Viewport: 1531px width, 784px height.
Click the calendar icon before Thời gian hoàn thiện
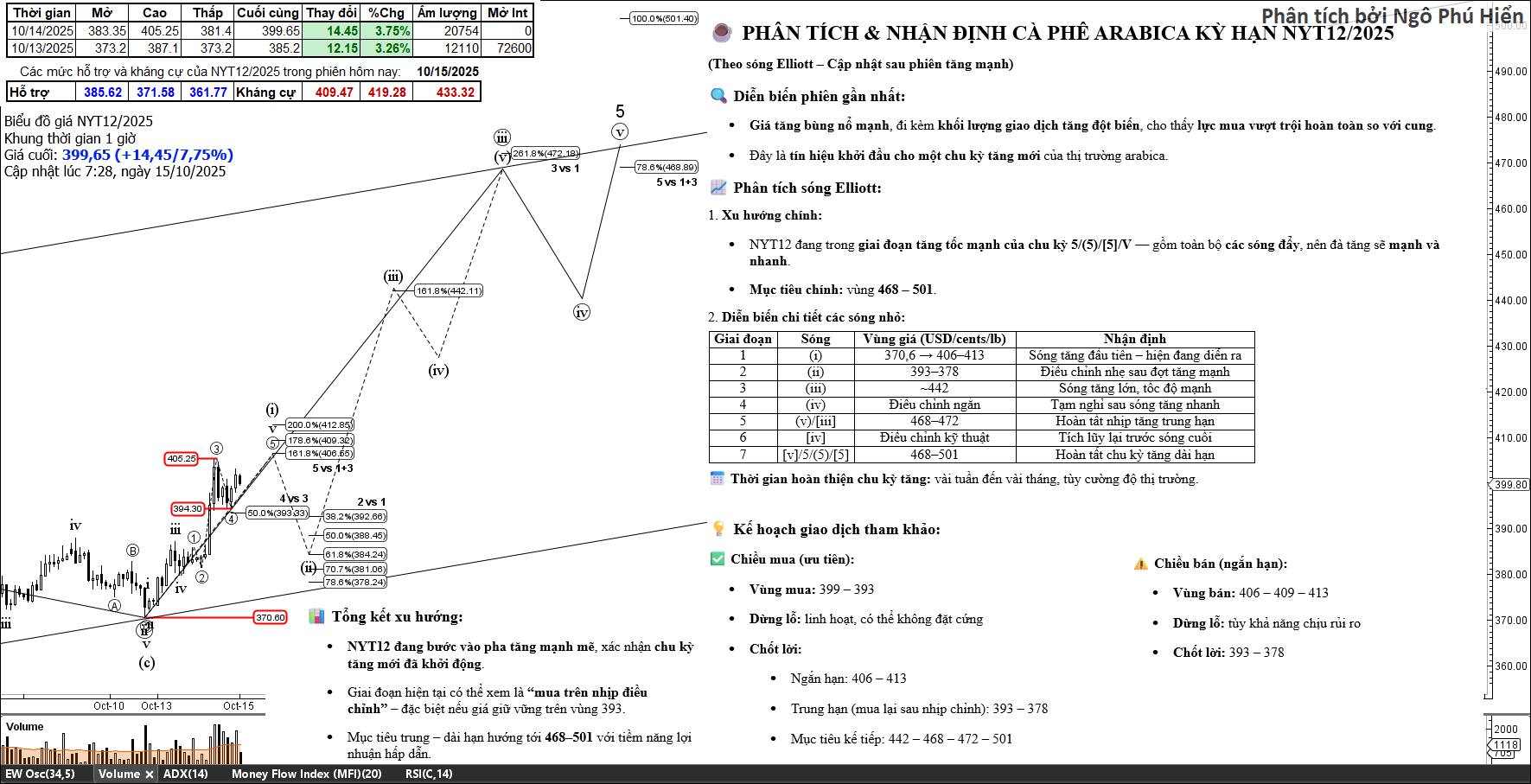click(x=717, y=479)
